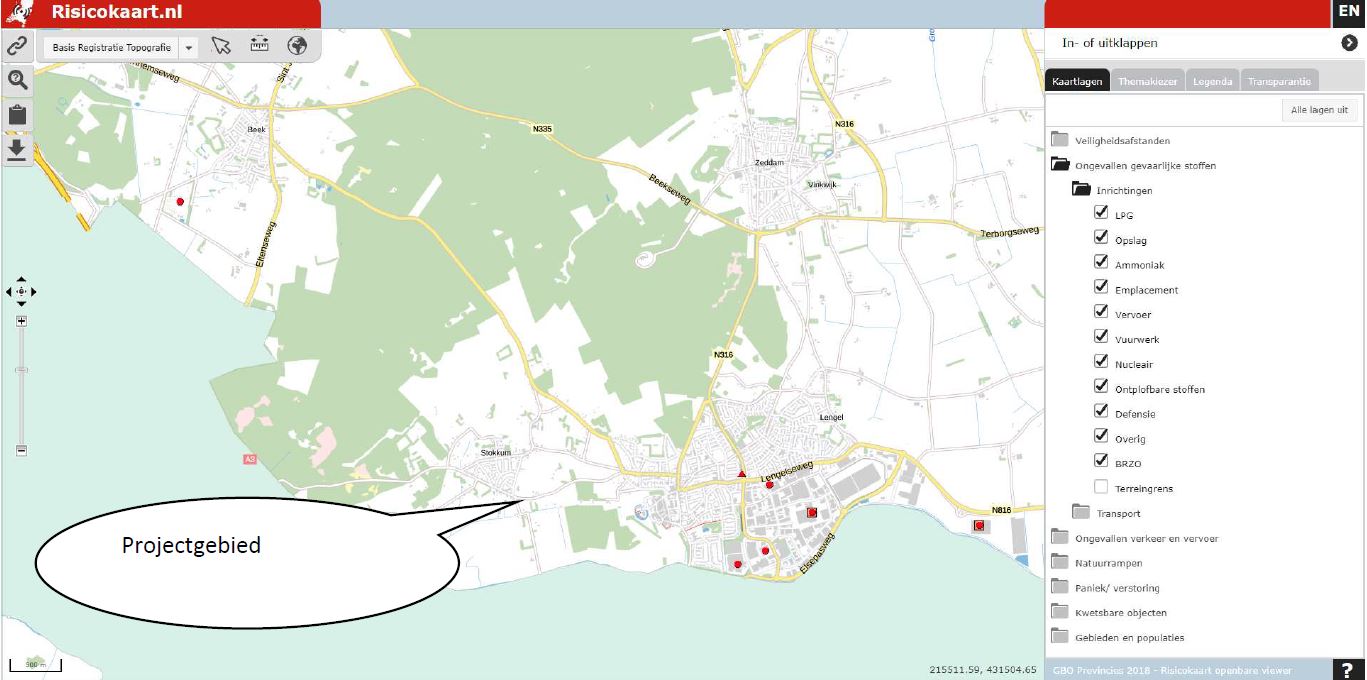The image size is (1367, 680).
Task: Collapse panel with In- of uitklappen arrow
Action: [x=1348, y=43]
